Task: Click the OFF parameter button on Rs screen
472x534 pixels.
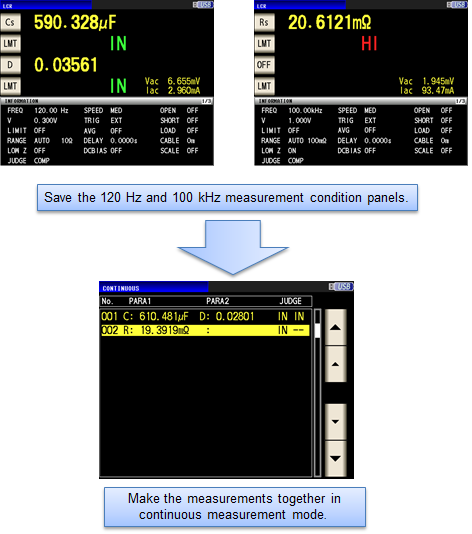Action: click(x=264, y=65)
